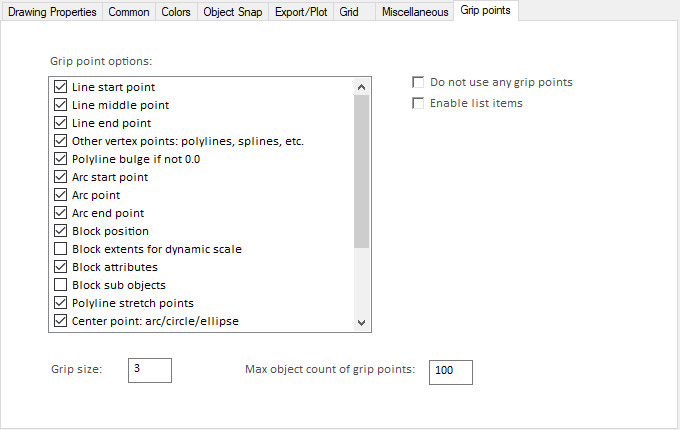Open the Common tab
Viewport: 680px width, 430px height.
pos(127,12)
